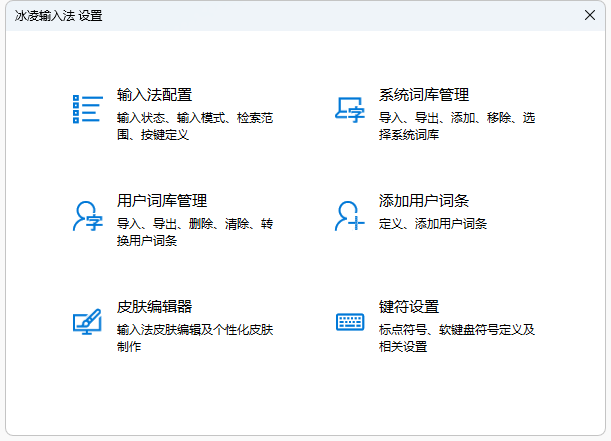Click the description 定义、添加用户词条
Viewport: 611px width, 441px height.
432,224
